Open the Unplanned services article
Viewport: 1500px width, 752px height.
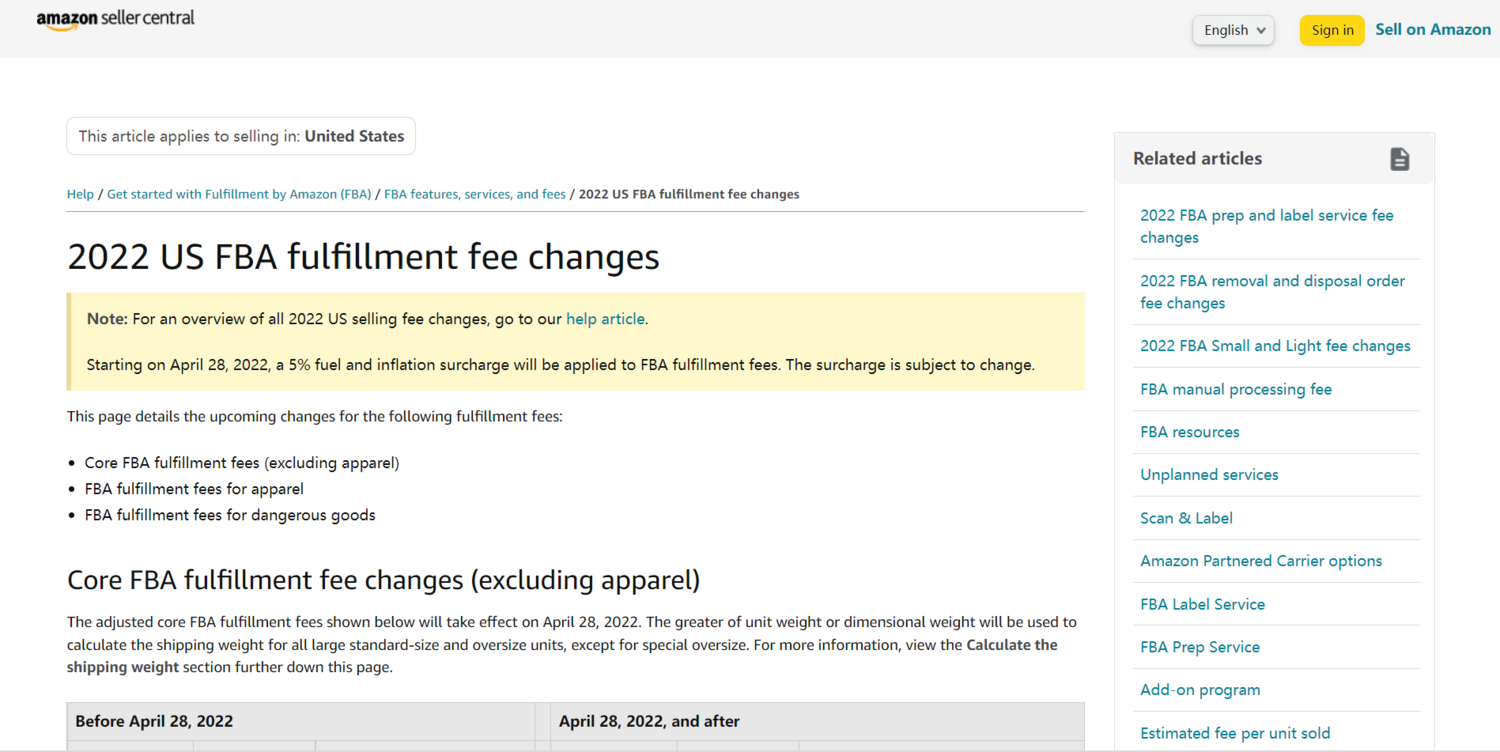[x=1209, y=475]
